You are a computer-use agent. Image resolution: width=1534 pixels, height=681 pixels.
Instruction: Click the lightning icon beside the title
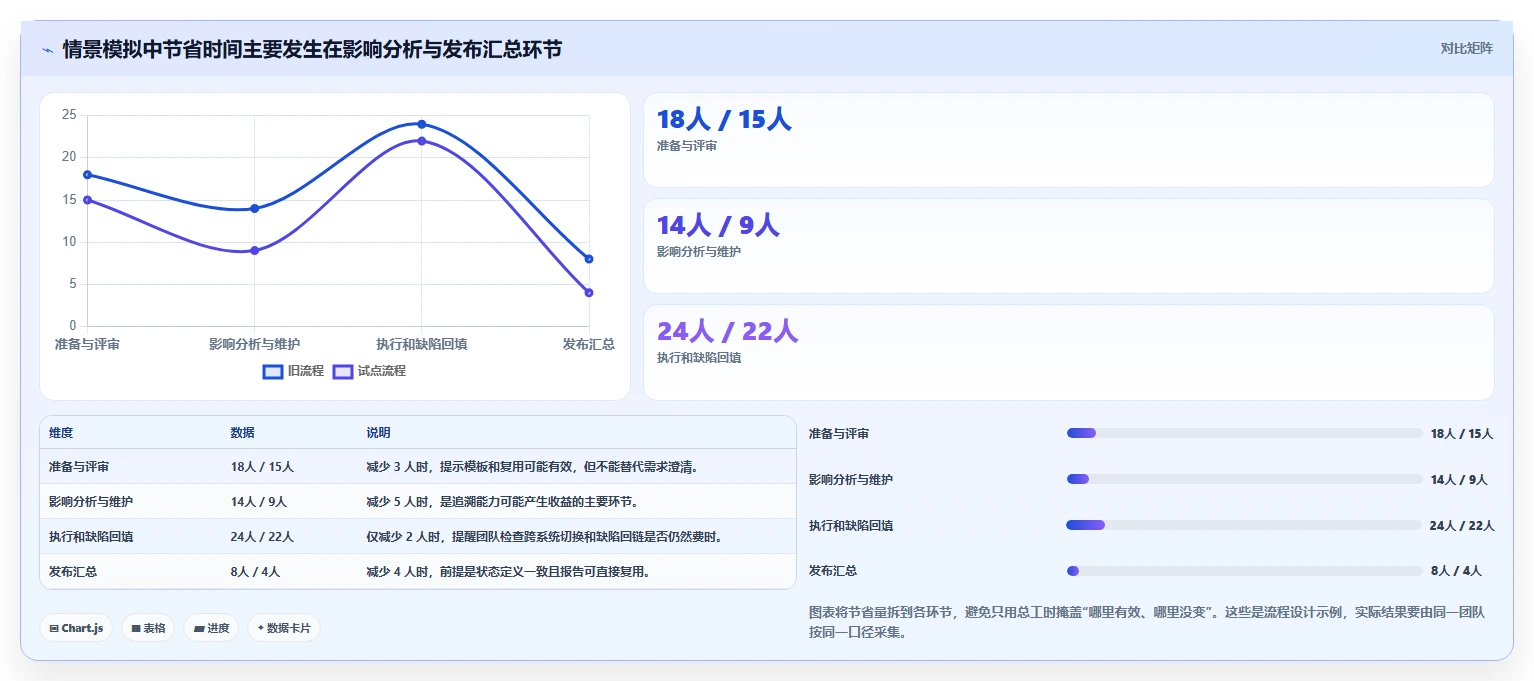(x=47, y=49)
